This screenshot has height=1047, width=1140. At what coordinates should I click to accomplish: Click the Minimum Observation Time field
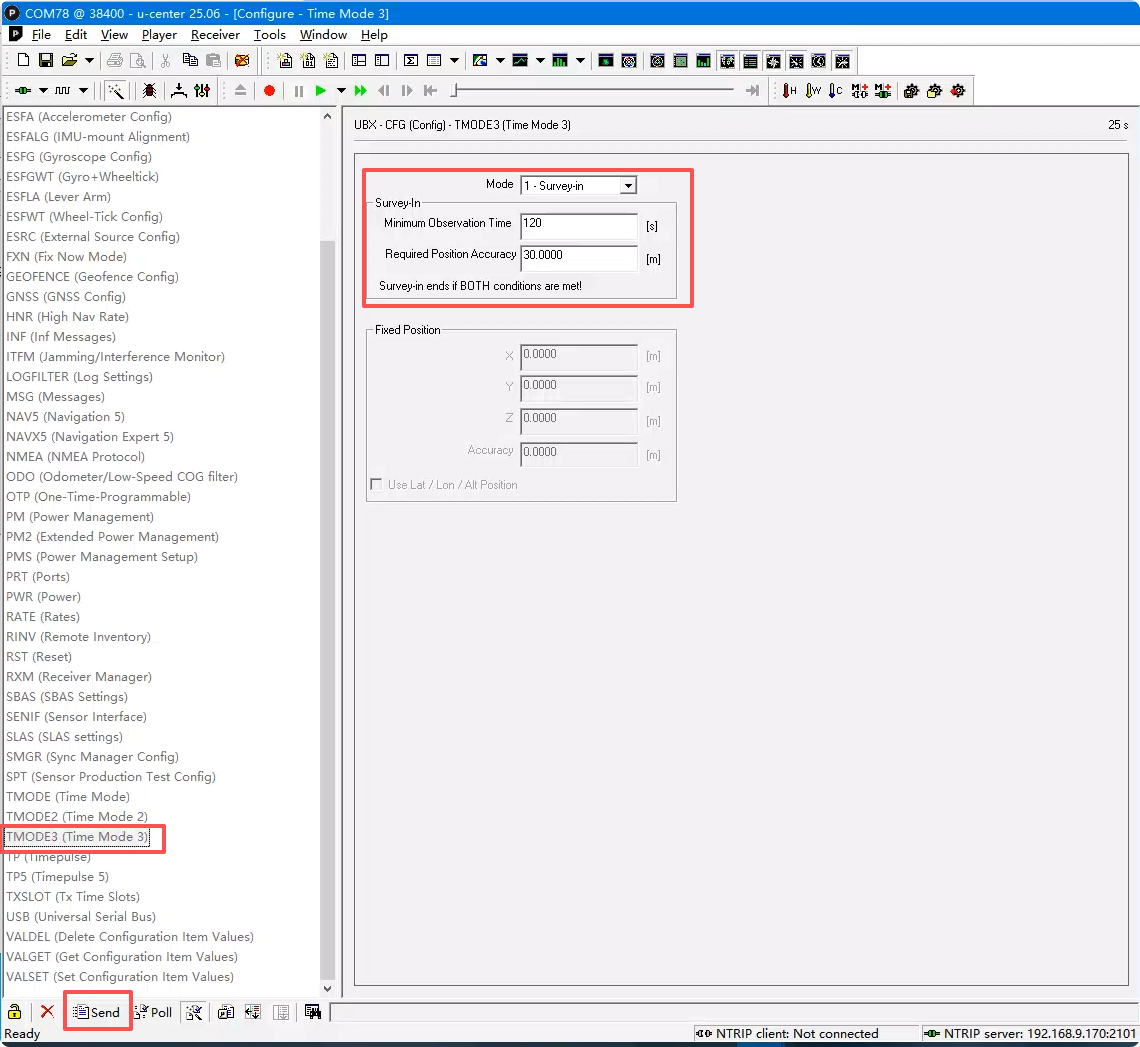tap(579, 225)
